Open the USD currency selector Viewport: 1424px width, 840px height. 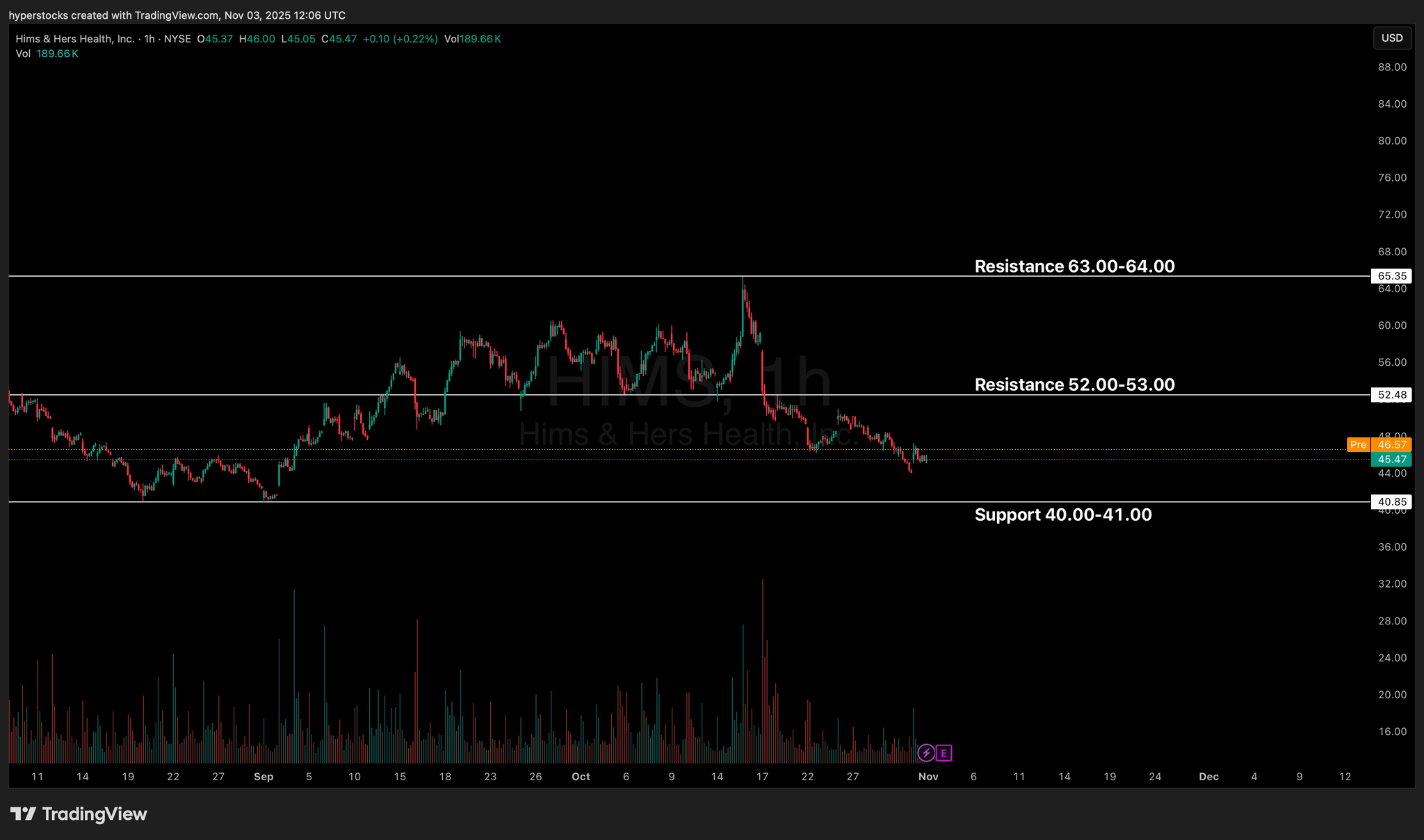[1392, 38]
